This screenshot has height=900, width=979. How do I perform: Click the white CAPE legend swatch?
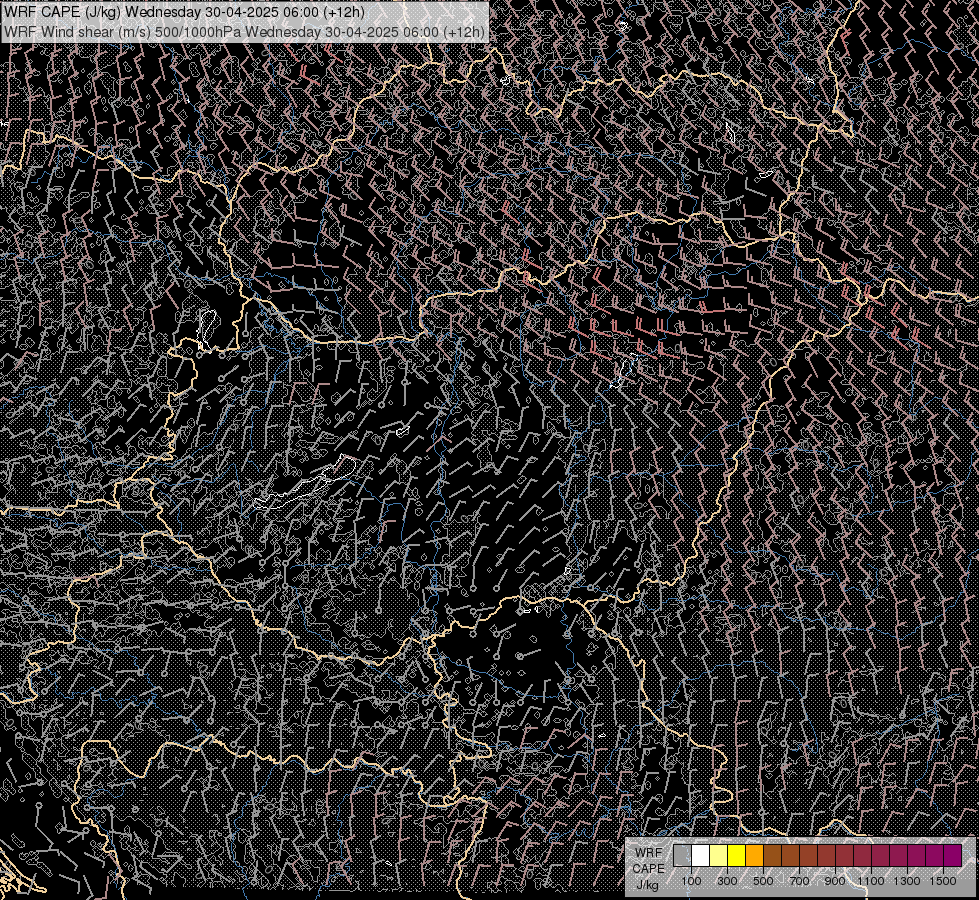coord(701,856)
